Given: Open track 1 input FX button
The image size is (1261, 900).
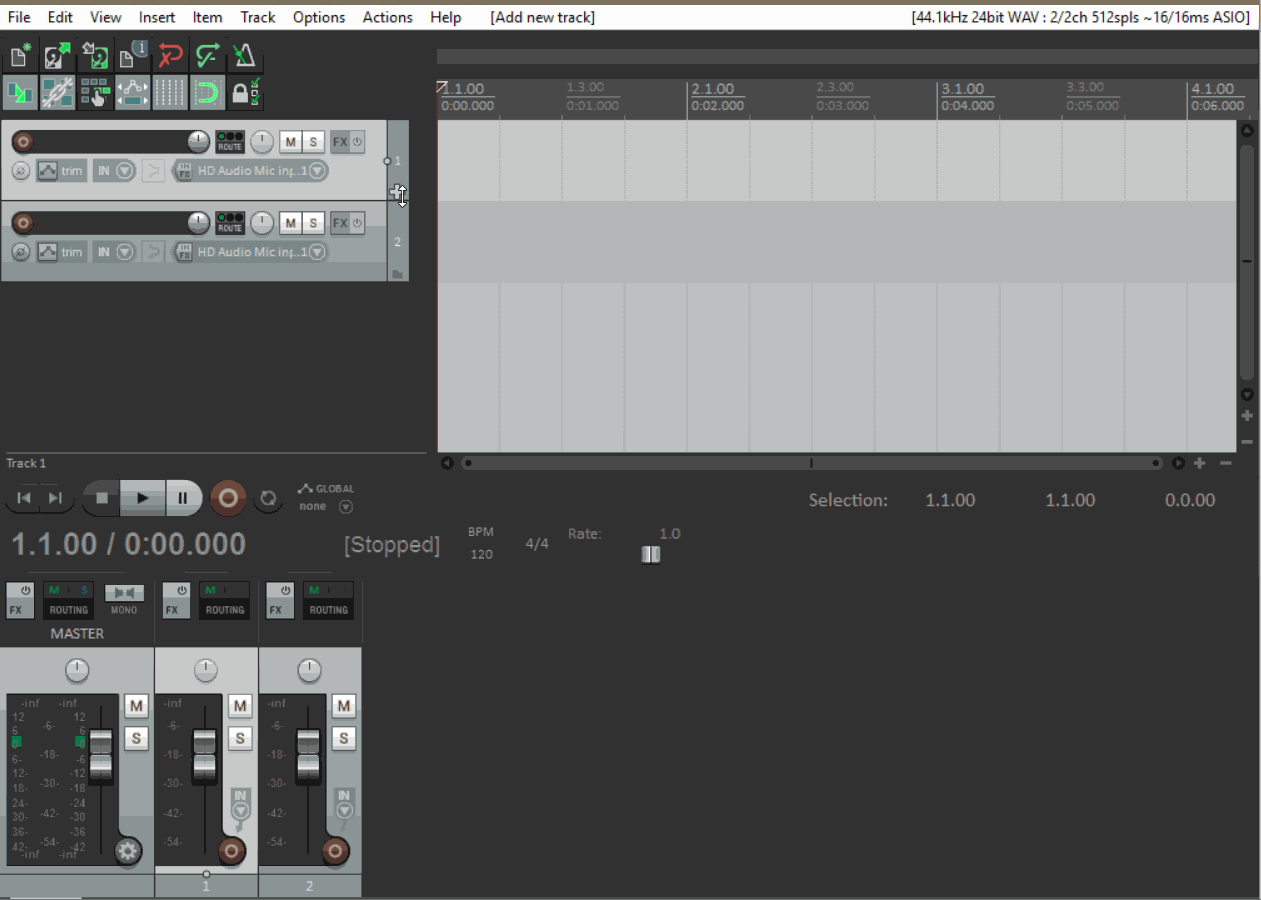Looking at the screenshot, I should click(x=183, y=171).
